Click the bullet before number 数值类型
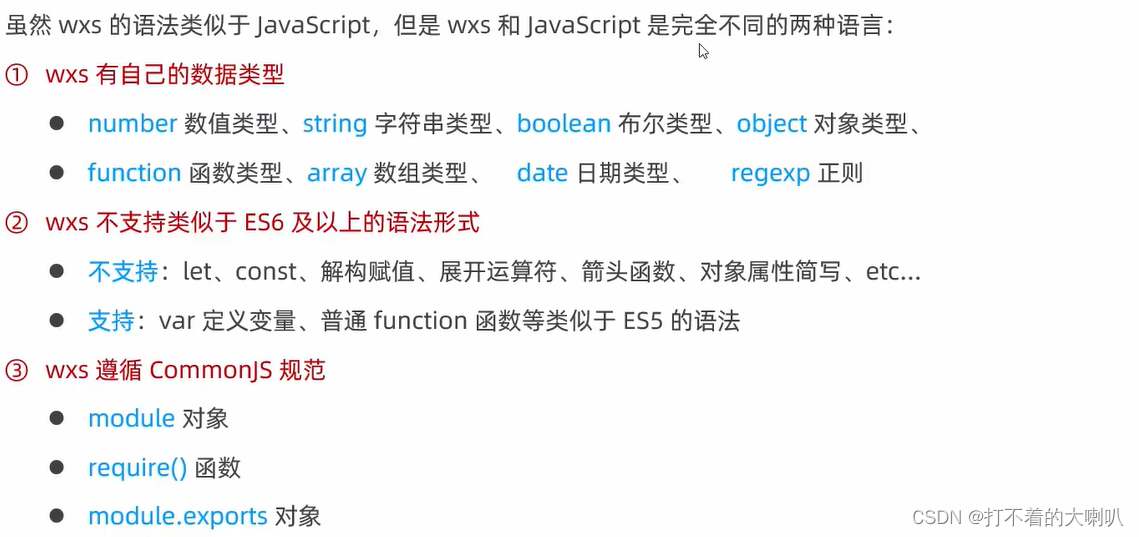Viewport: 1139px width, 537px height. click(57, 124)
